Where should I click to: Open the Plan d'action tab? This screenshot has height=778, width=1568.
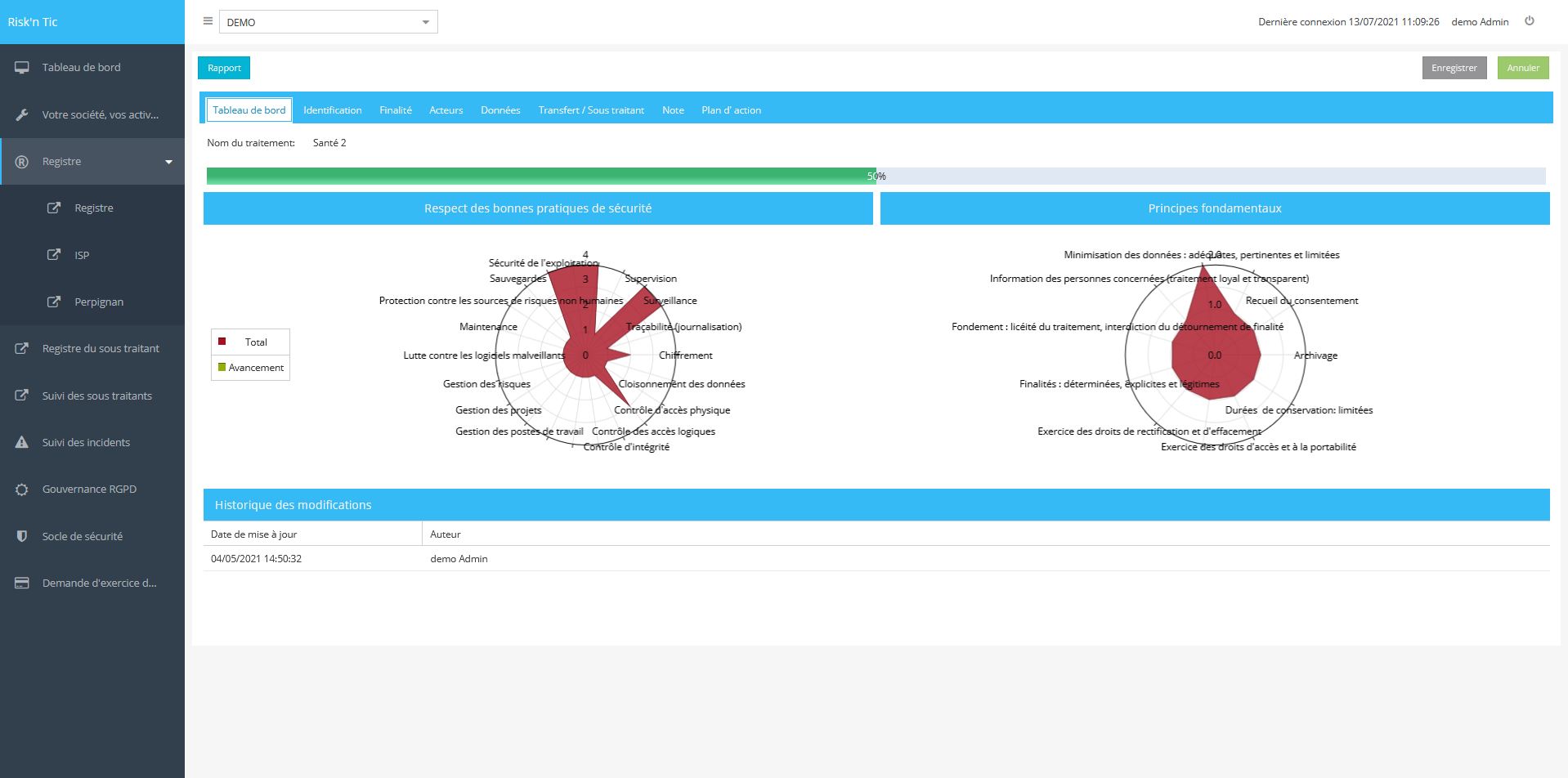[731, 110]
